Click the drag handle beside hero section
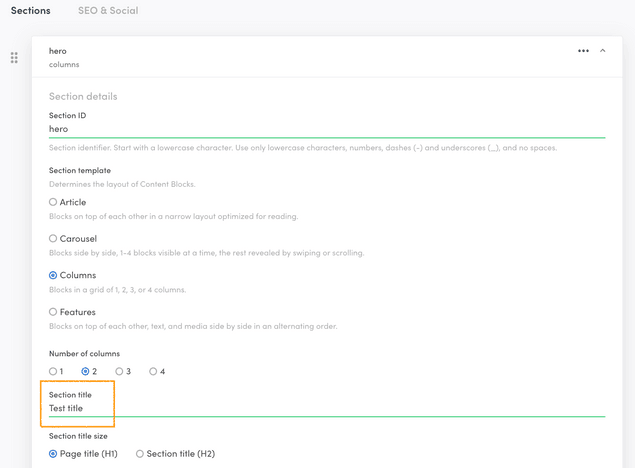Viewport: 635px width, 468px height. click(x=14, y=58)
